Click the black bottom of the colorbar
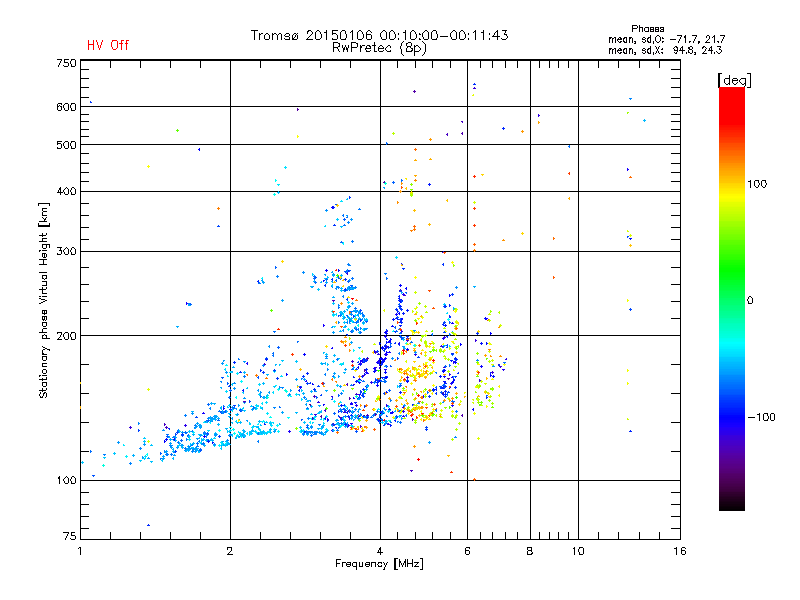 tap(732, 503)
